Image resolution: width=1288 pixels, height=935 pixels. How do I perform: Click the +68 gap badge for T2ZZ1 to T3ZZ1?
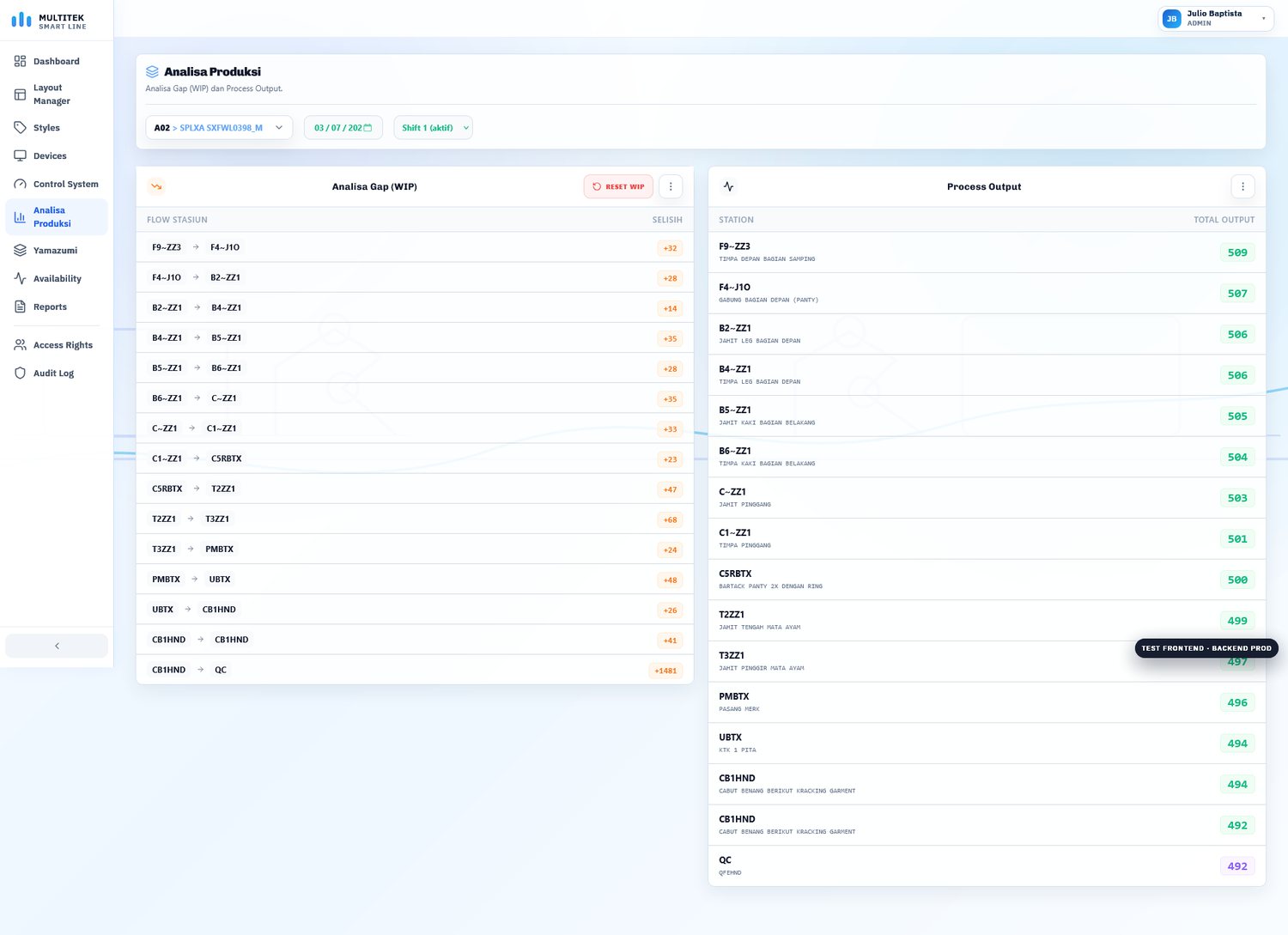click(670, 519)
